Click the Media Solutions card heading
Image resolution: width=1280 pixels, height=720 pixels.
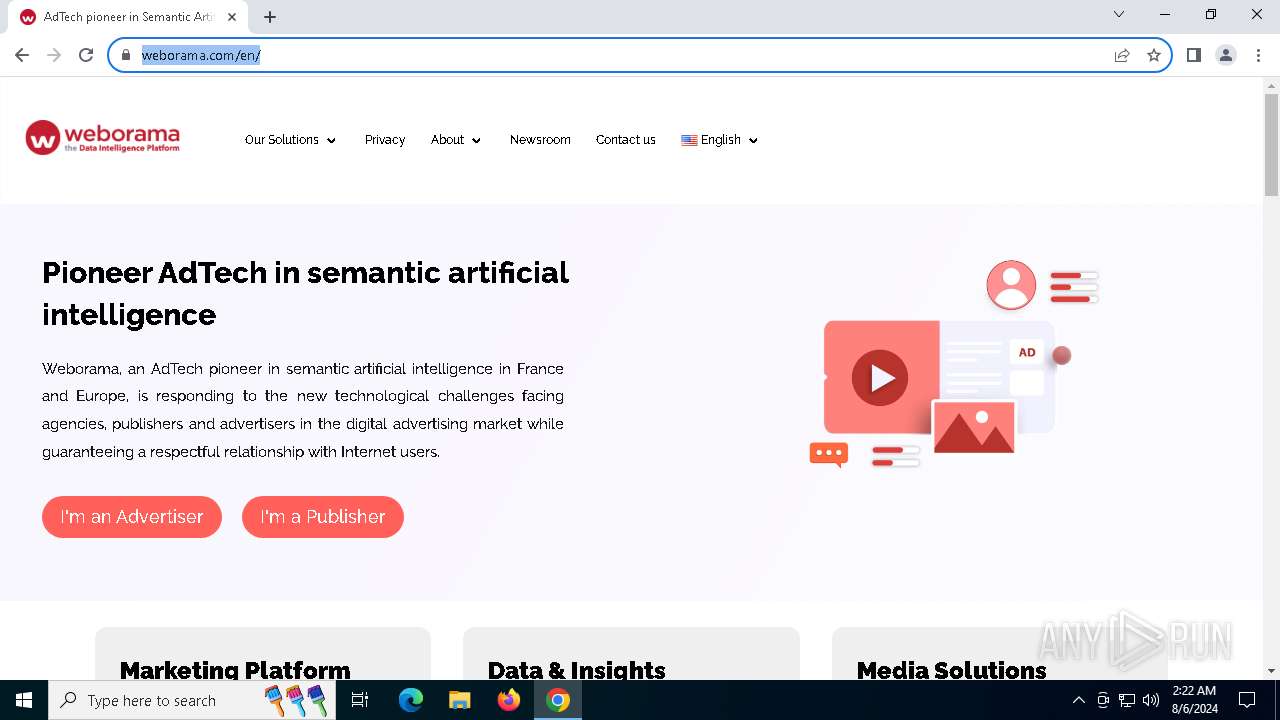point(951,670)
